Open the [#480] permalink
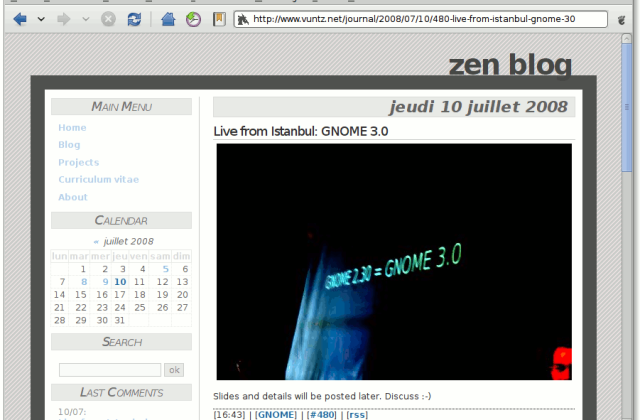 click(321, 415)
